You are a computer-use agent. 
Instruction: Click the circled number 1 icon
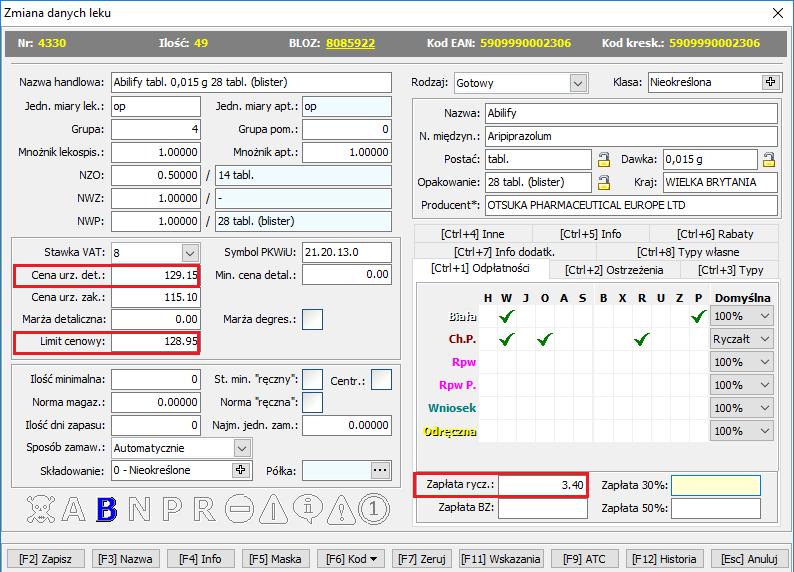[x=374, y=509]
